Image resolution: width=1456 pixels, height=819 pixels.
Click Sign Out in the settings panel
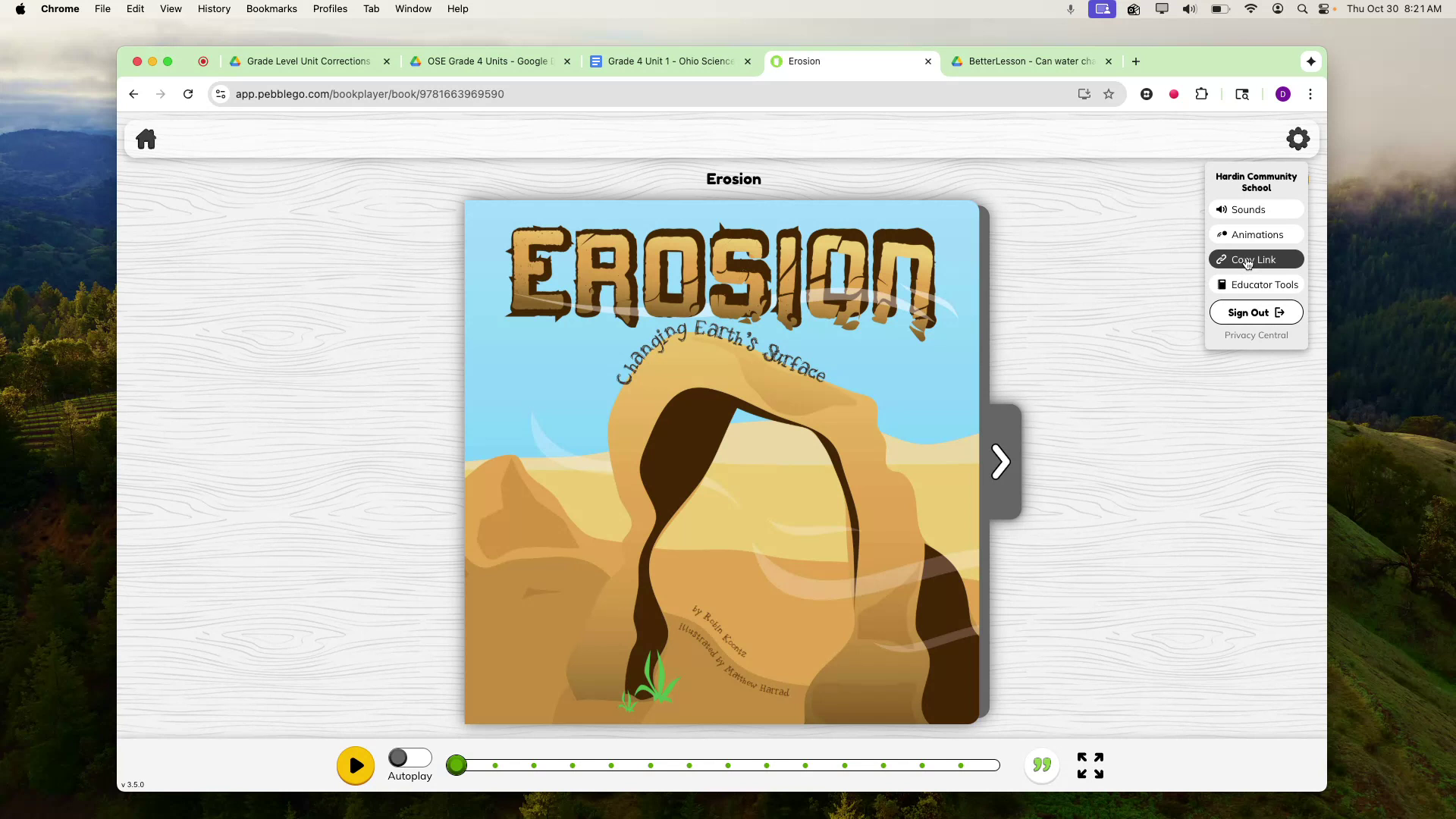[1255, 312]
